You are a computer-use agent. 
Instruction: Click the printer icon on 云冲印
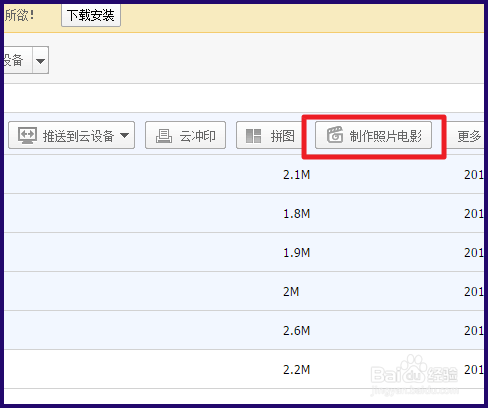tap(164, 136)
